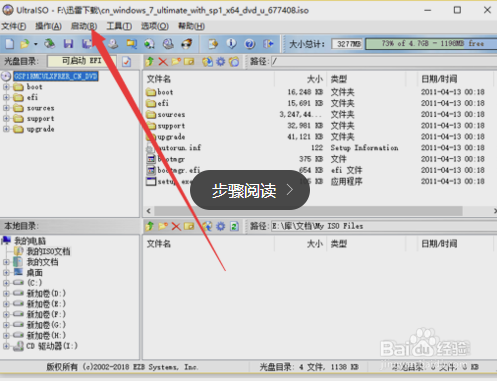Click the 大小总计 field showing 3277MB
This screenshot has height=382, width=497.
[x=348, y=44]
